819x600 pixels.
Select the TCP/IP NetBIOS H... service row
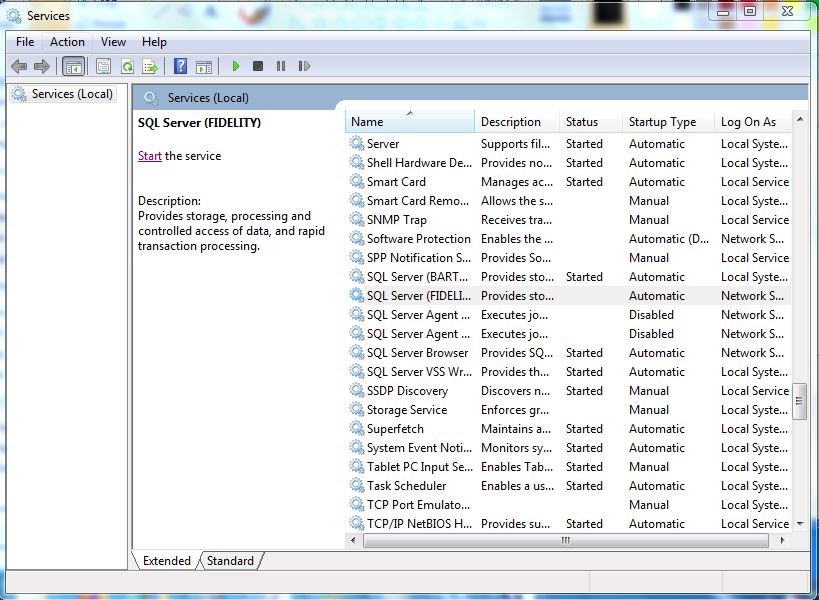tap(569, 523)
